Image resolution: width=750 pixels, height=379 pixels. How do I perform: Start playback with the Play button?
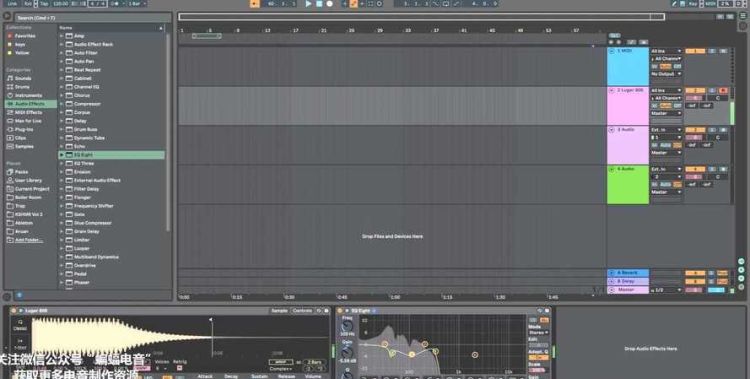pos(309,4)
